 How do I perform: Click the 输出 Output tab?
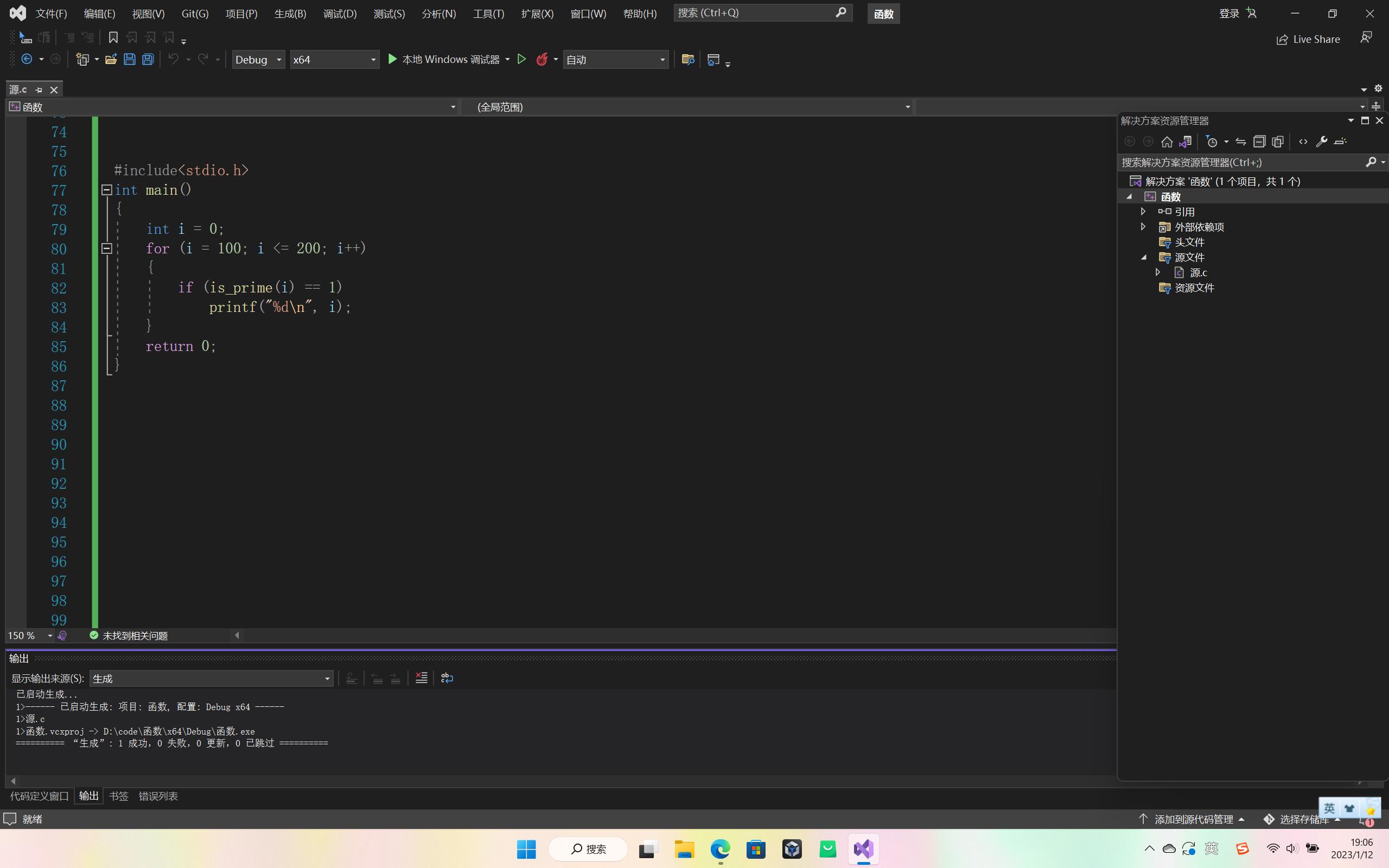click(88, 795)
